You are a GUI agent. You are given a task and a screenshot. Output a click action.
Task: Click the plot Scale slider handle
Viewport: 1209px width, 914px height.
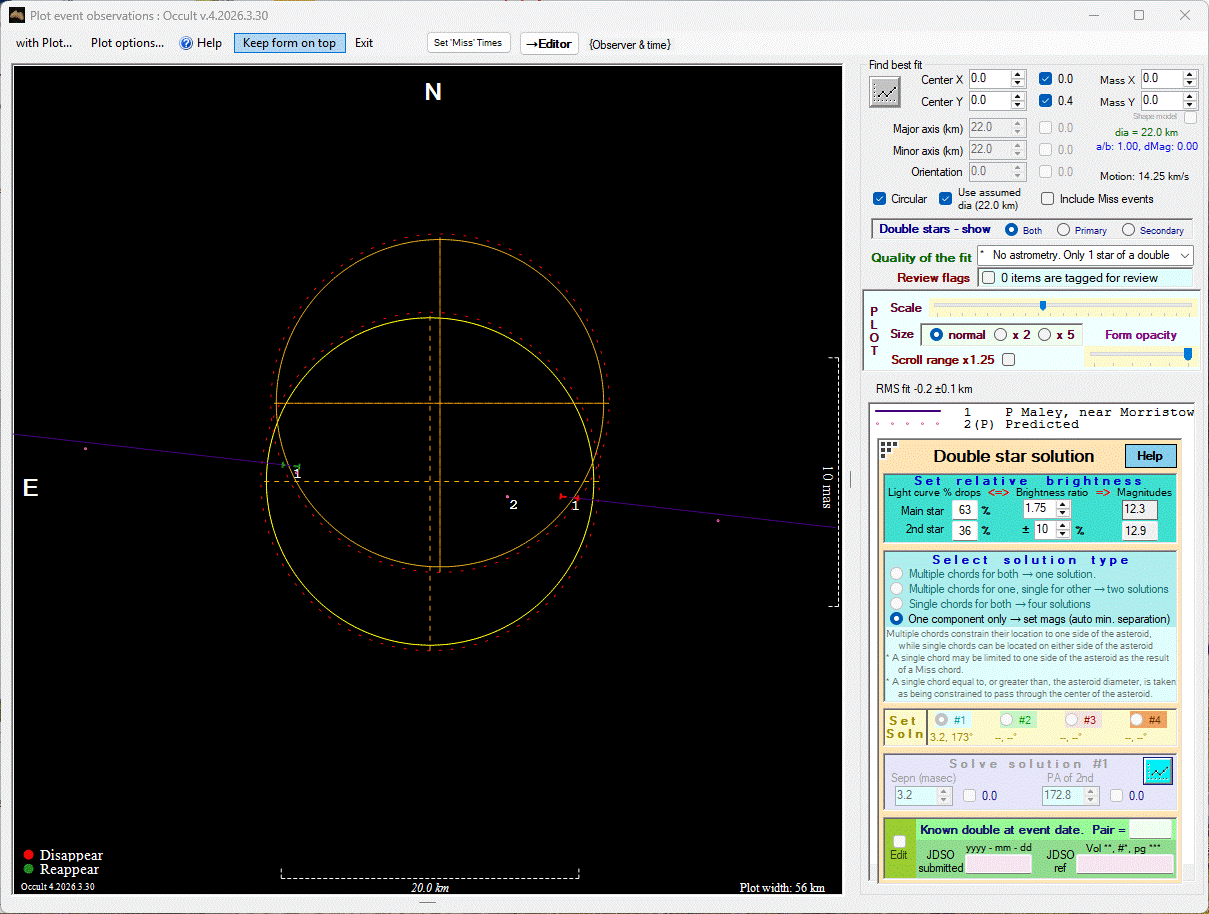pos(1042,306)
